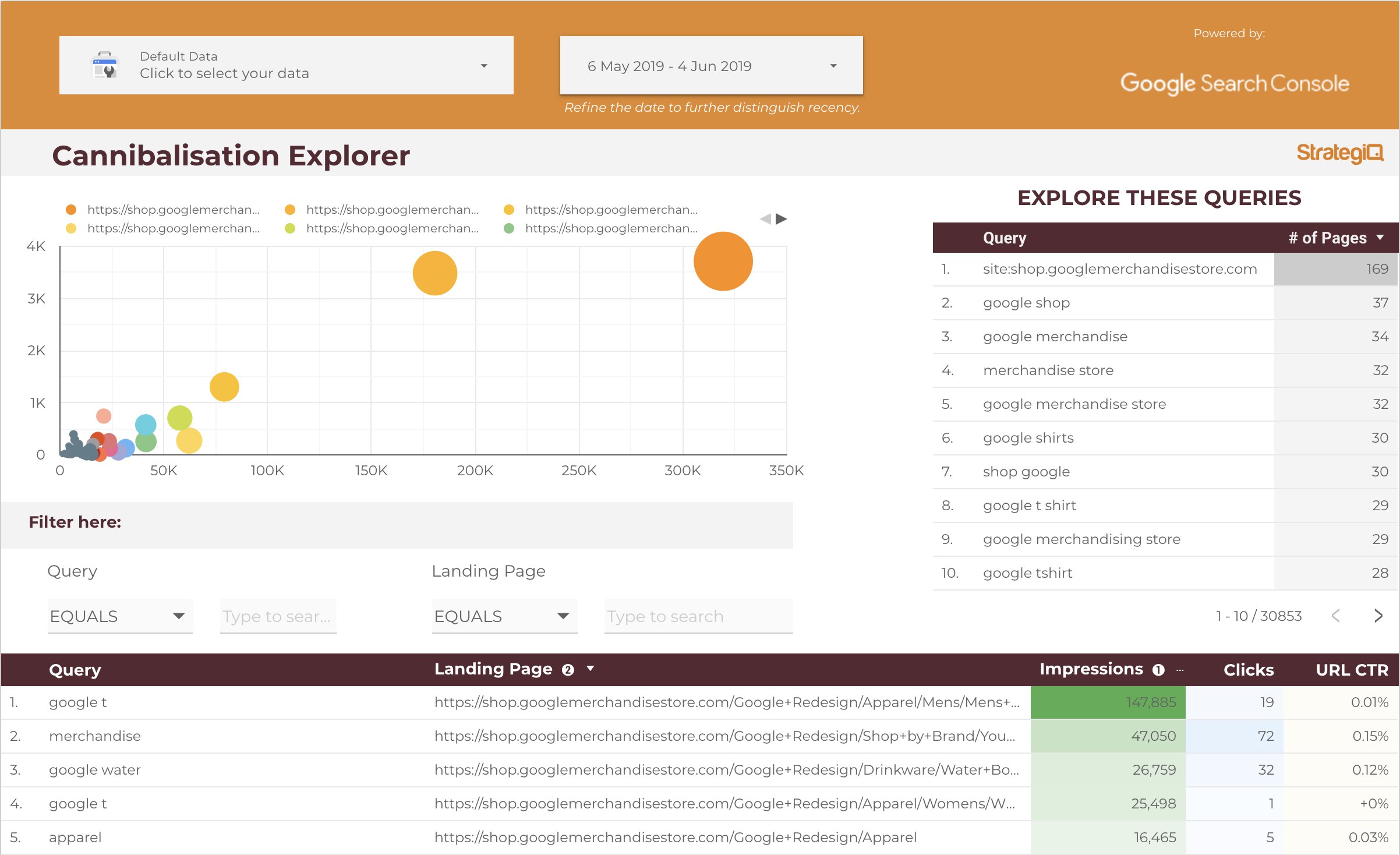This screenshot has height=855, width=1400.
Task: Open Landing Page column sort arrow
Action: coord(591,669)
